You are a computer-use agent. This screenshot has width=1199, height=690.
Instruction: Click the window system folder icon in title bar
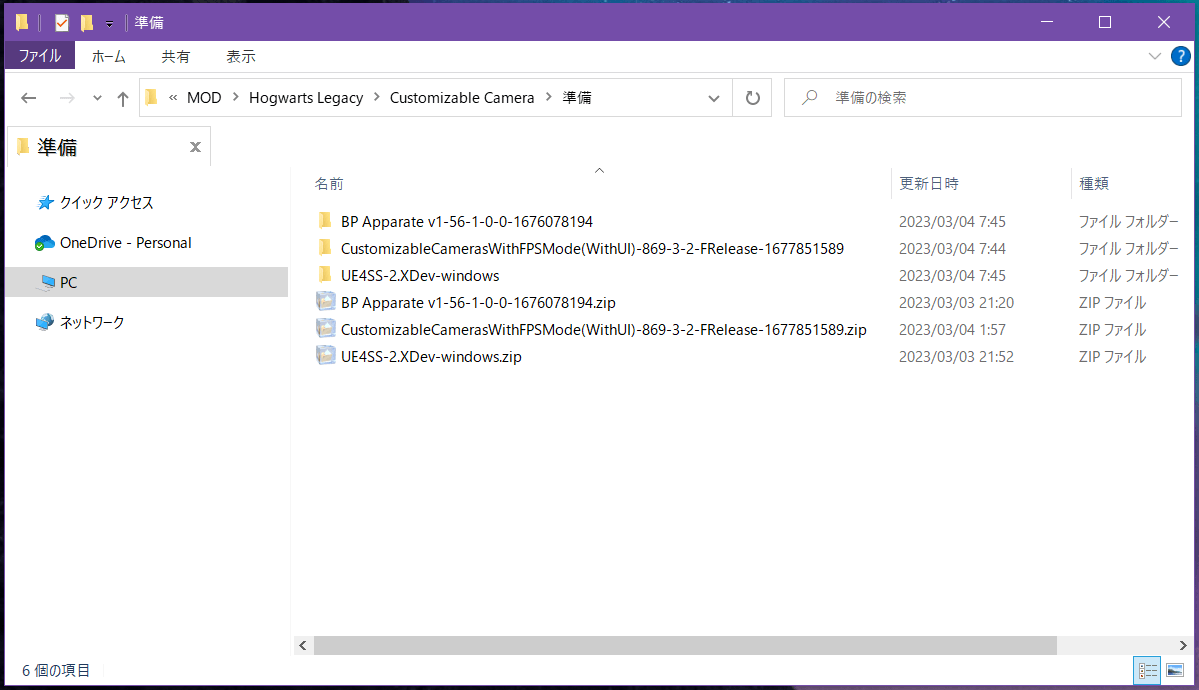pyautogui.click(x=22, y=23)
